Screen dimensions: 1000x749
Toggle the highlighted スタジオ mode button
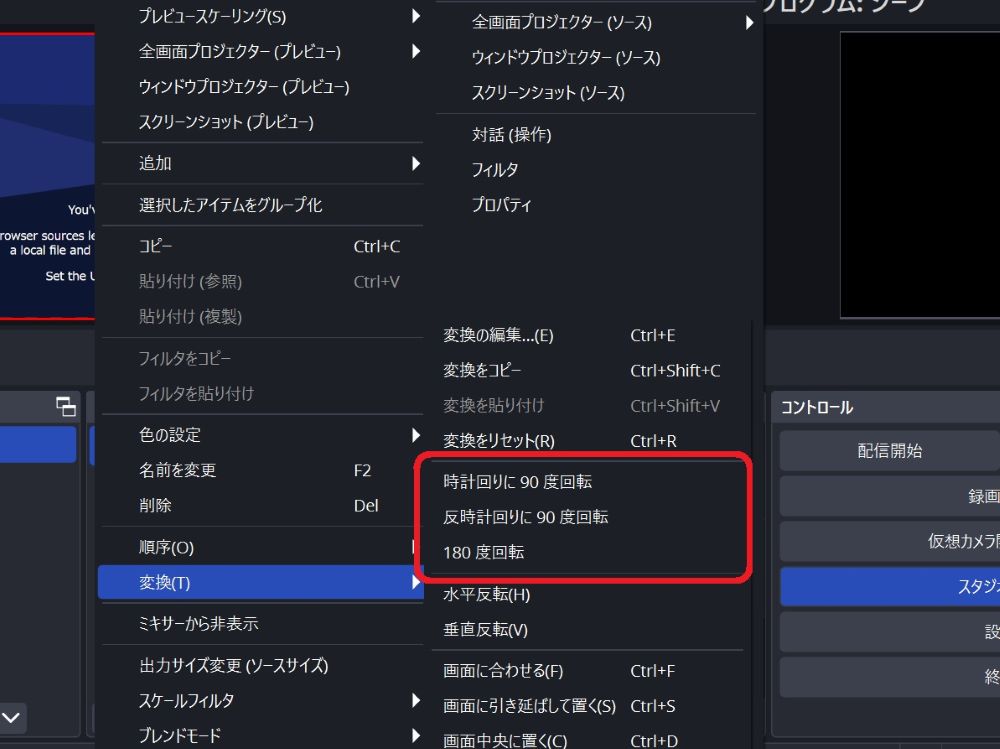point(890,586)
